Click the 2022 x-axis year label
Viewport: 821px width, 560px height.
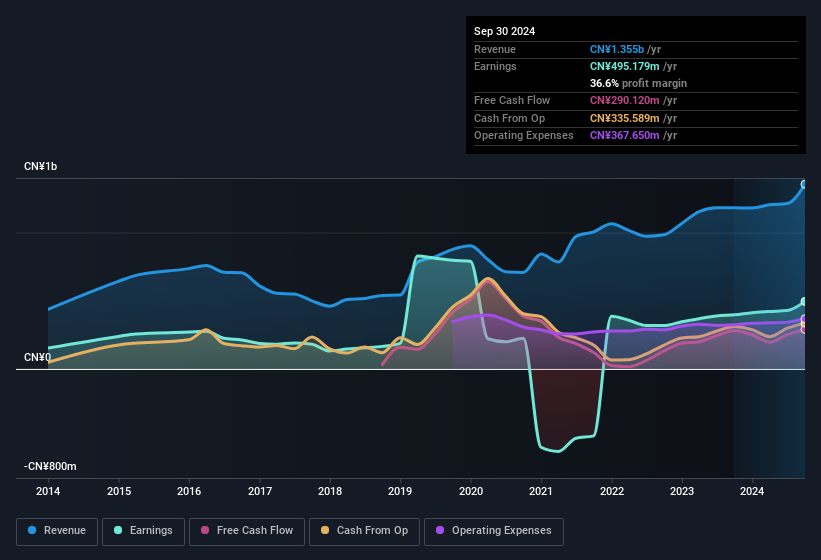[612, 491]
